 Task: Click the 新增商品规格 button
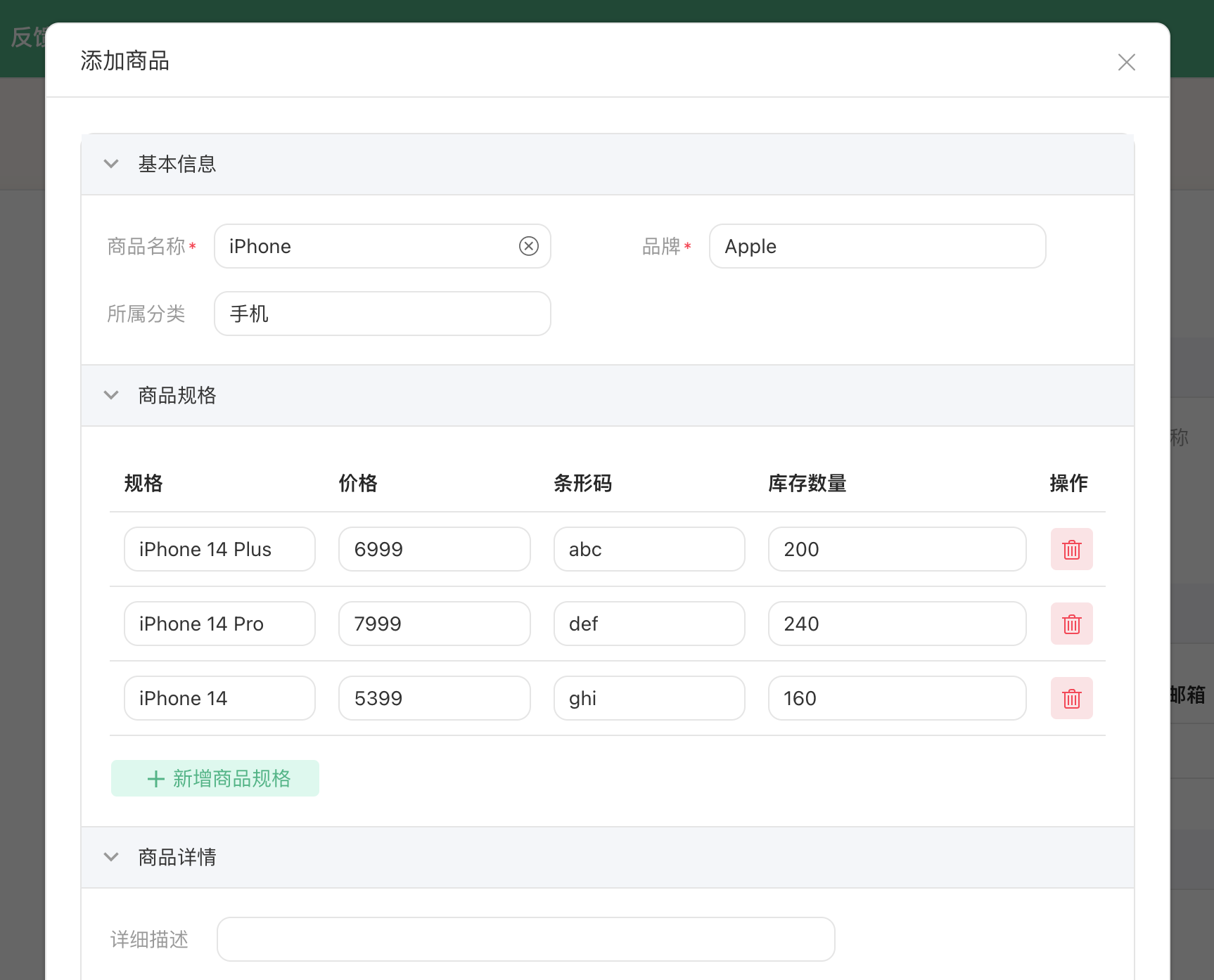click(x=215, y=778)
